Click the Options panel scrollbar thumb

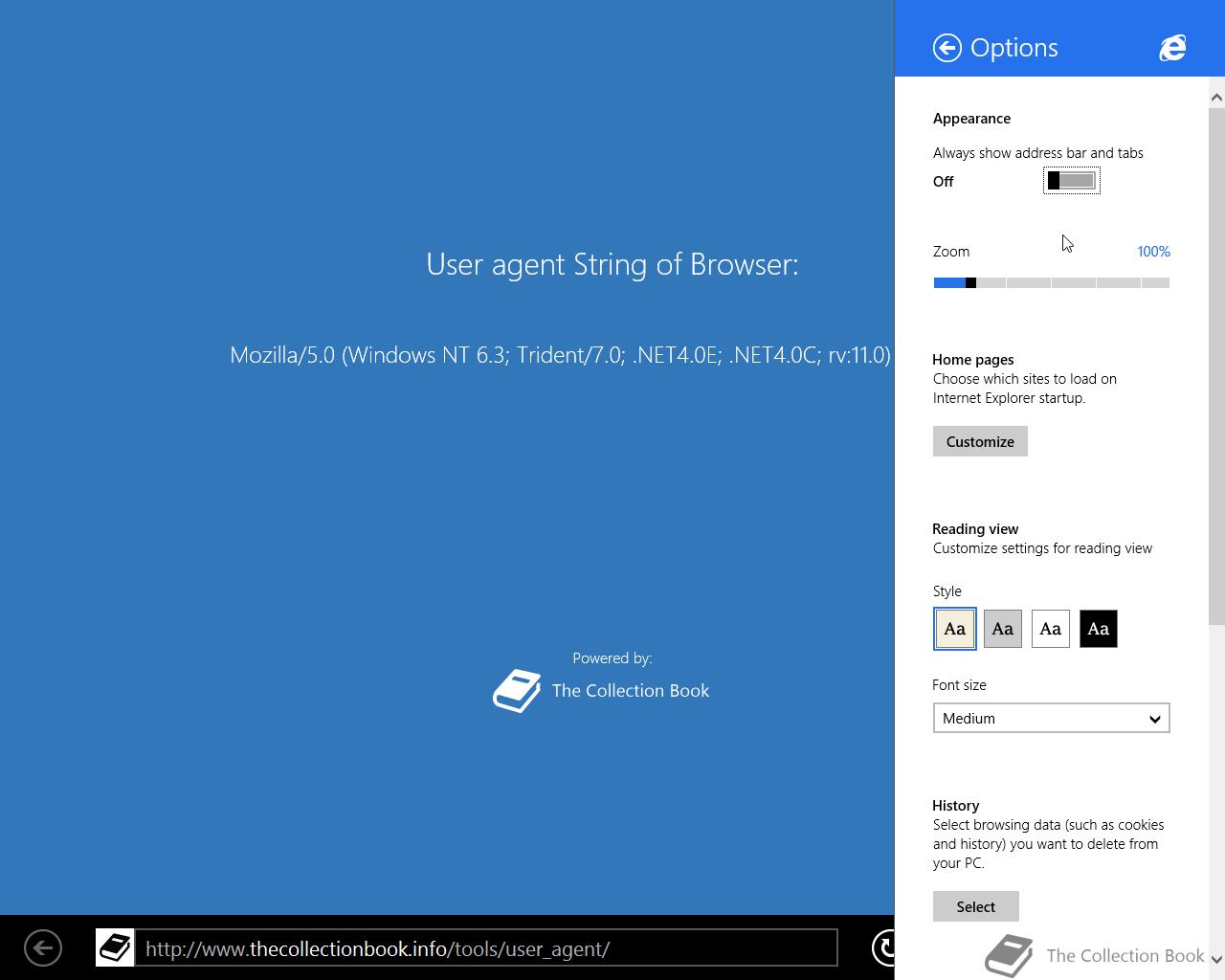pos(1216,366)
